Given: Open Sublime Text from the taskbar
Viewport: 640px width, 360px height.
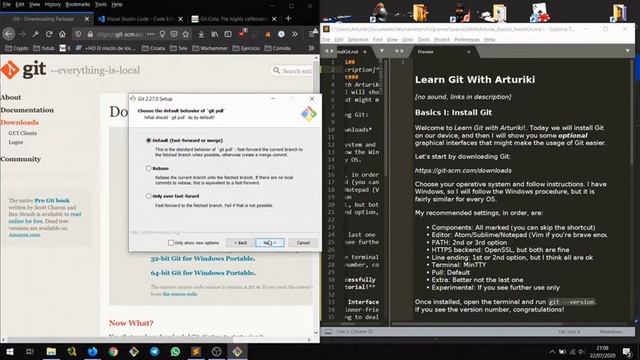Looking at the screenshot, I should tap(196, 351).
